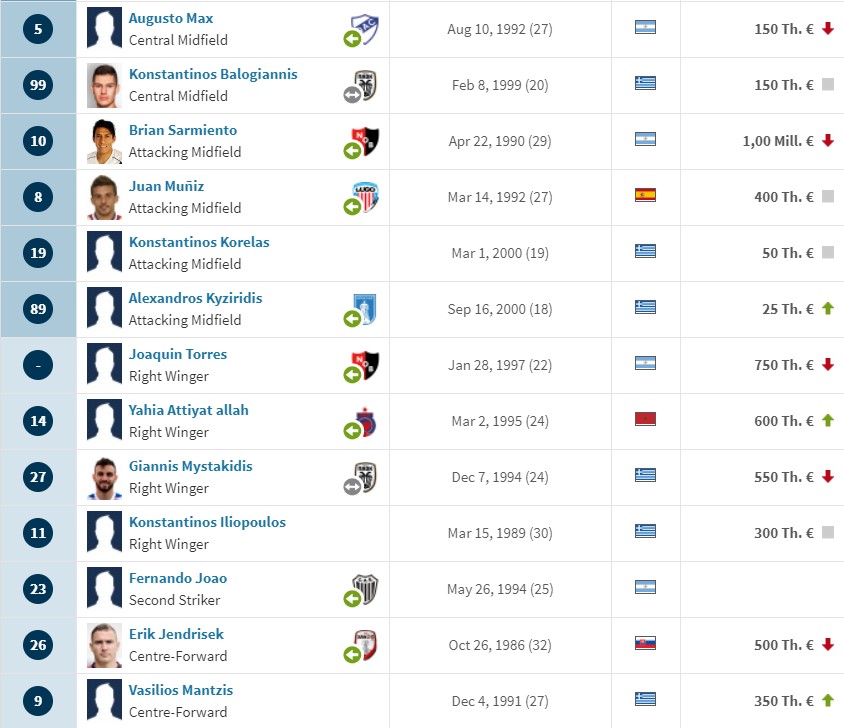
Task: Click Alexandros Kyziridis's blue club crest
Action: [364, 309]
